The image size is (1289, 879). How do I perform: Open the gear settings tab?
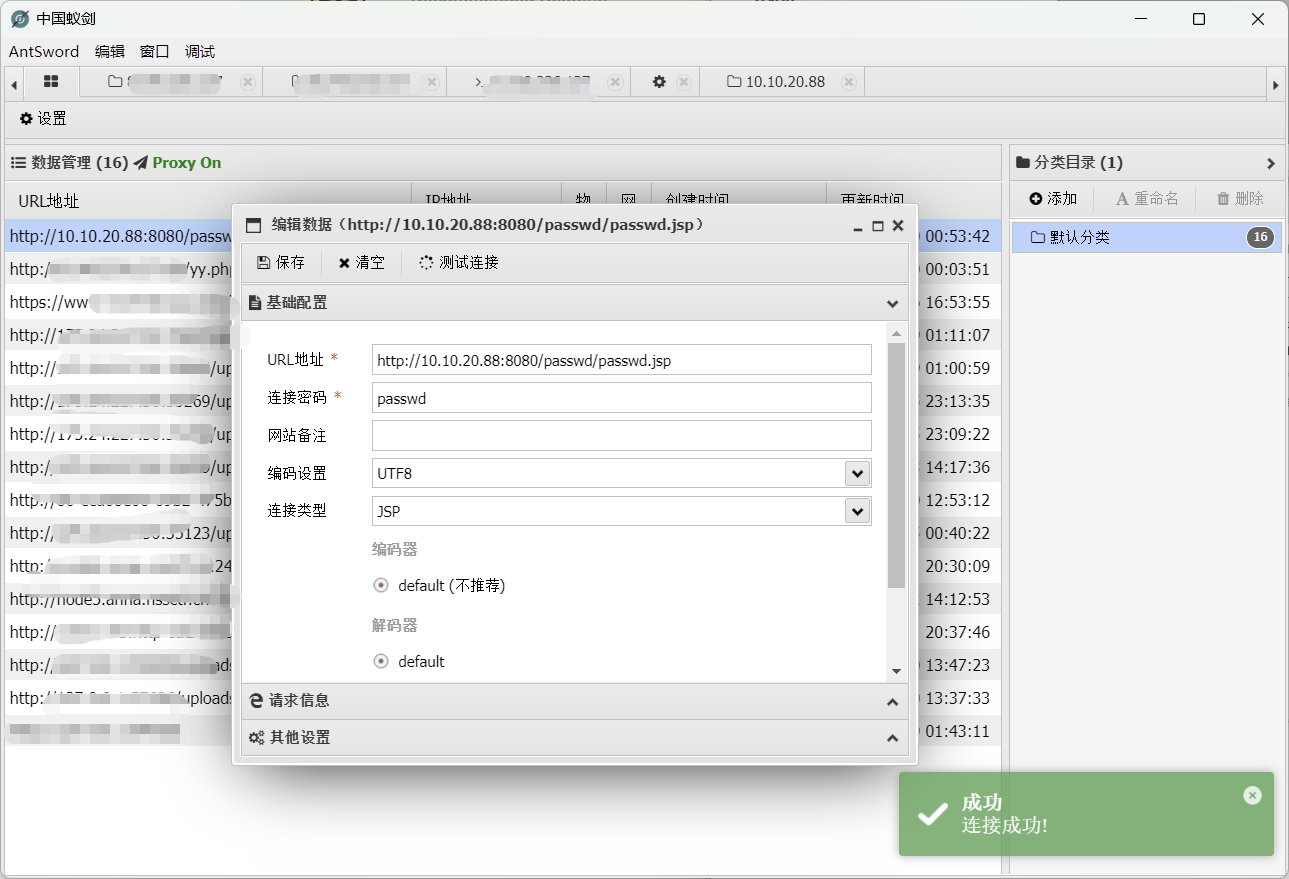point(659,82)
